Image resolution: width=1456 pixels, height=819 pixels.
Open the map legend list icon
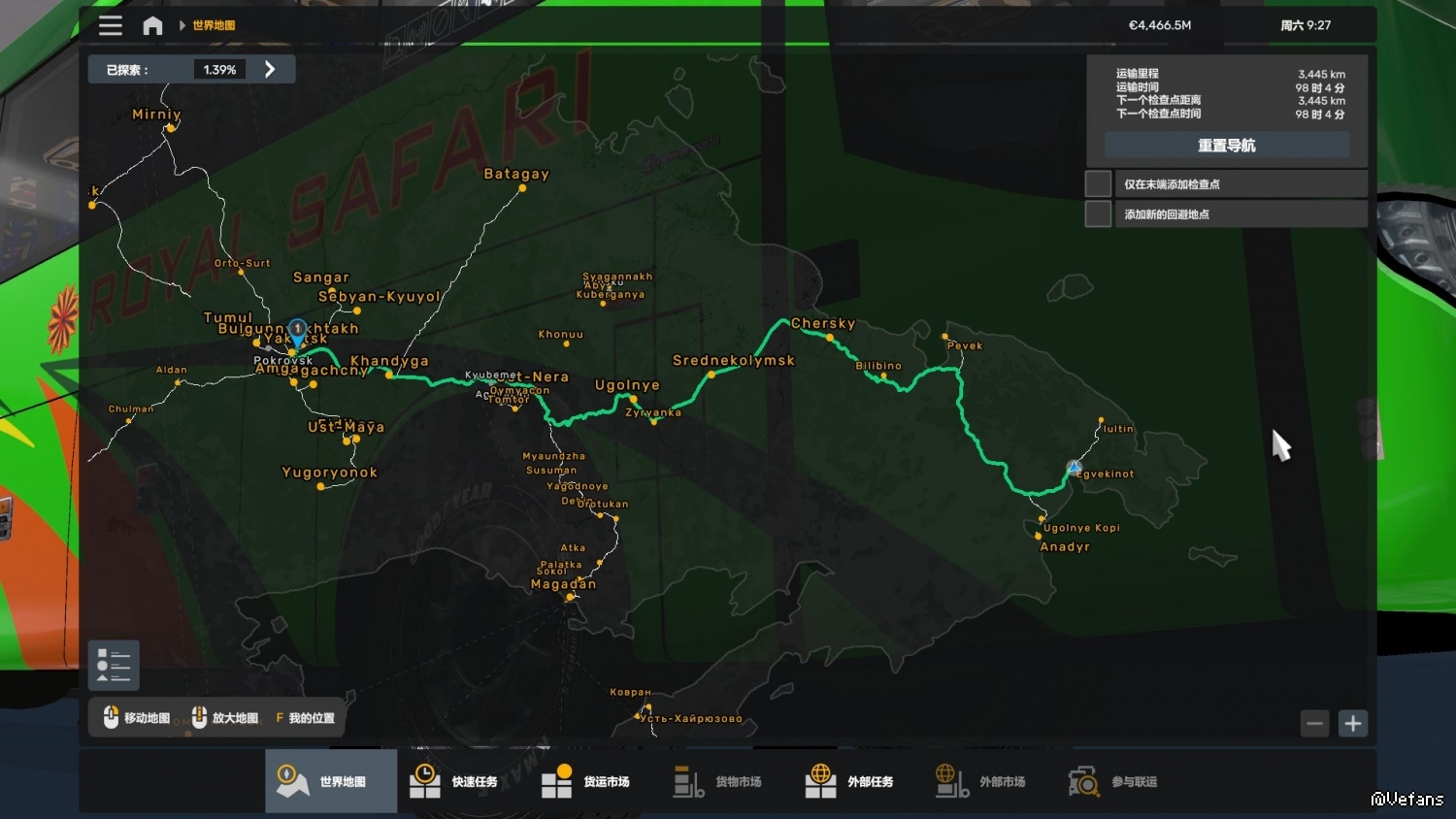(x=114, y=665)
